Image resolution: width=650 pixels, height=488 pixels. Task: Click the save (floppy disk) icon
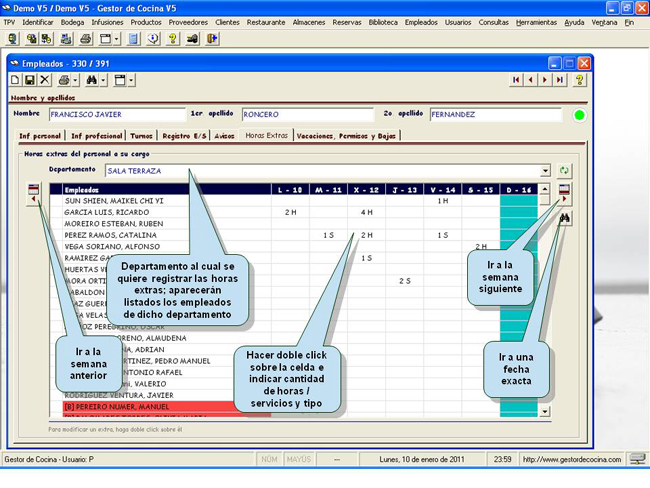click(29, 80)
